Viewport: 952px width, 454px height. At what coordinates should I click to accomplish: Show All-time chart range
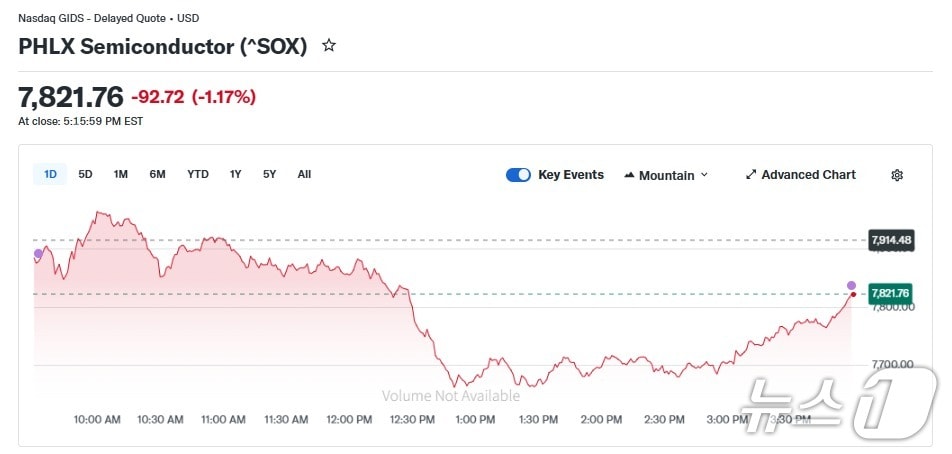pyautogui.click(x=304, y=174)
